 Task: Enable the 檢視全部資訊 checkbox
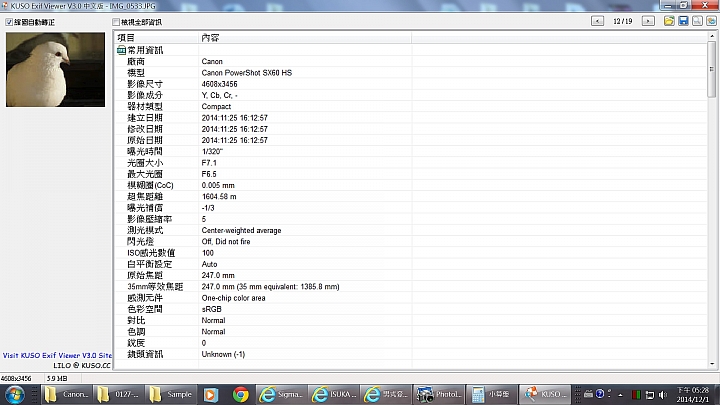pos(116,22)
